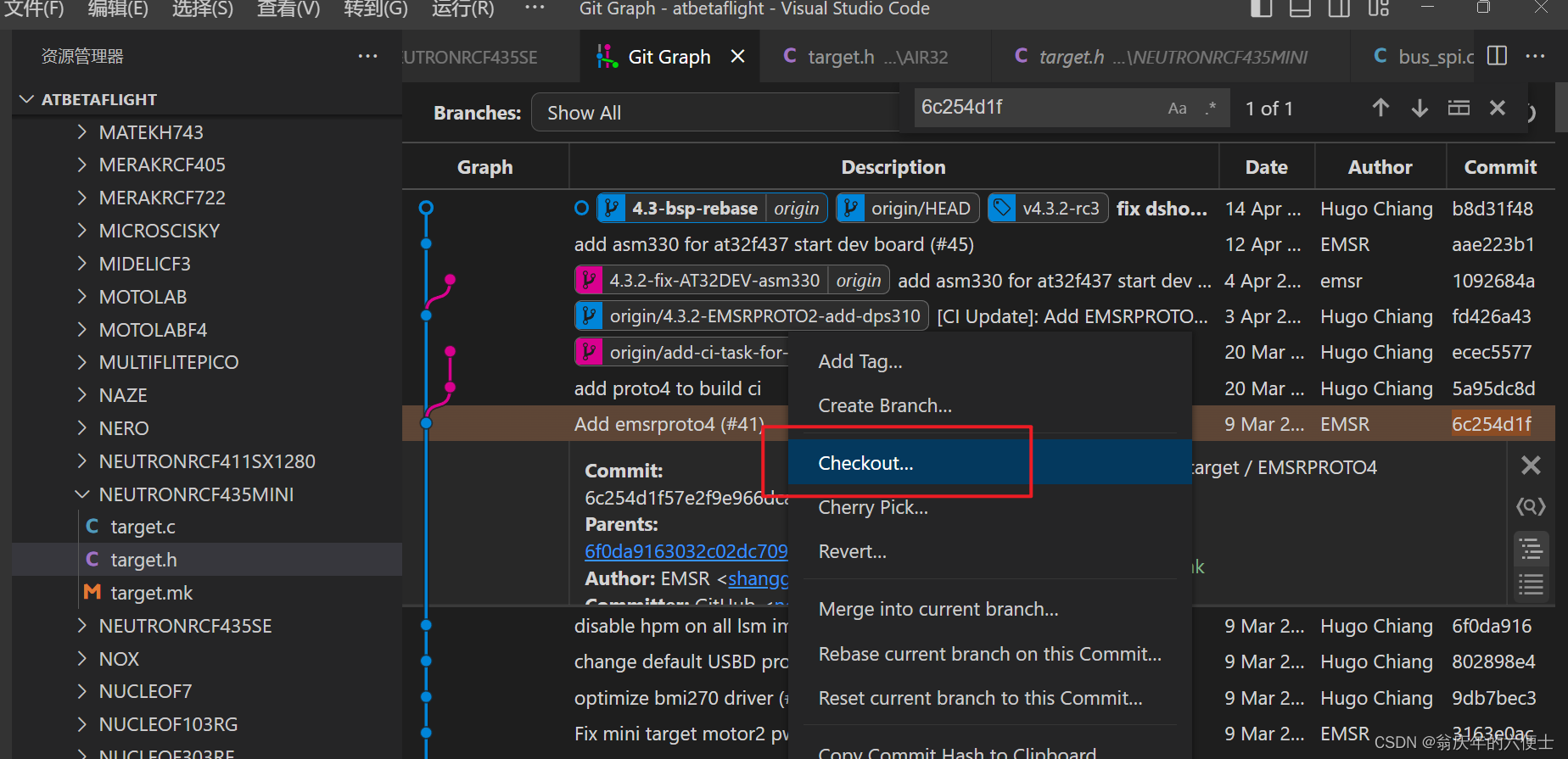The height and width of the screenshot is (759, 1568).
Task: Click origin/4.3.2-EMSRPROTO2-add-dps310 branch label
Action: point(752,316)
